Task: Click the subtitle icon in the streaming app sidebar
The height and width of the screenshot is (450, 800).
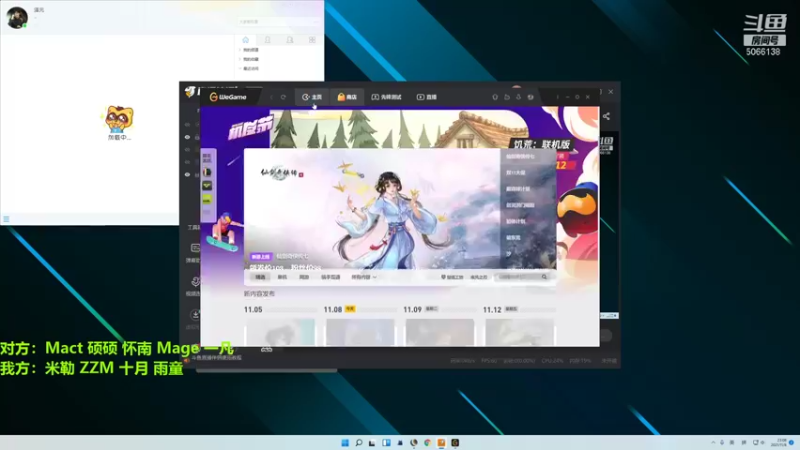Action: [195, 248]
